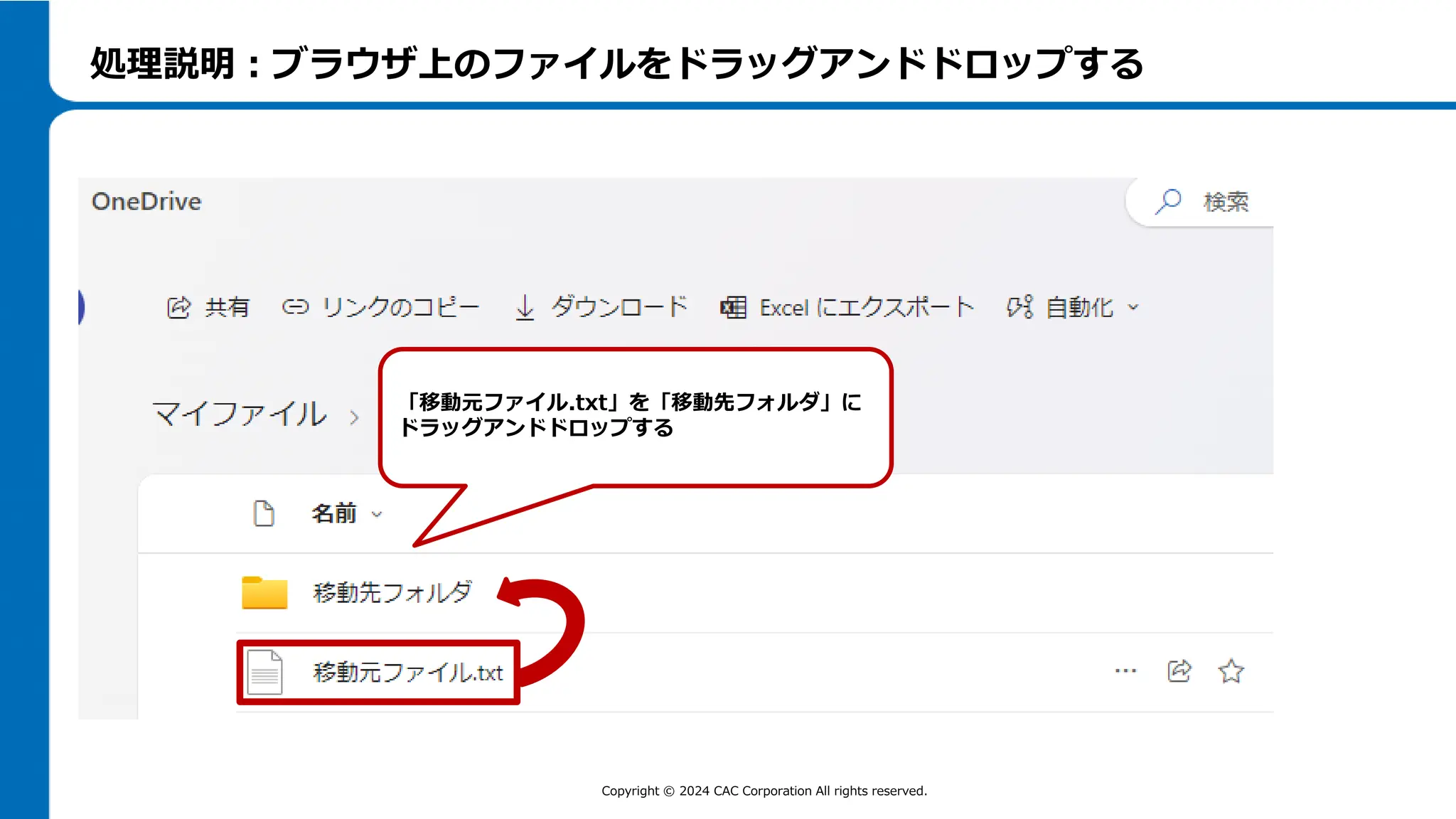The height and width of the screenshot is (819, 1456).
Task: Click the OneDrive title text
Action: pyautogui.click(x=146, y=202)
